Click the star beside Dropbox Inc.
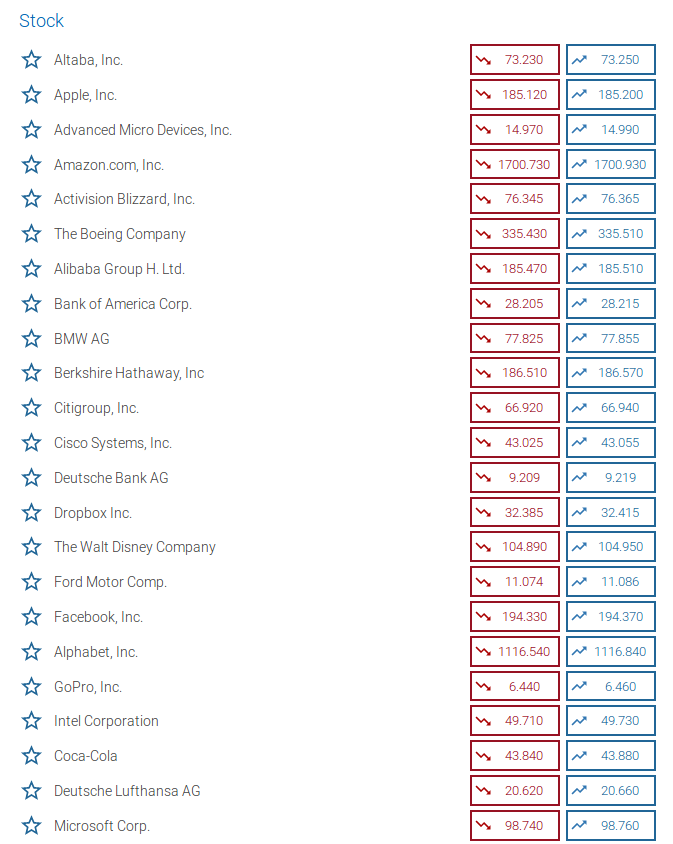Screen dimensions: 673x844 pyautogui.click(x=31, y=512)
